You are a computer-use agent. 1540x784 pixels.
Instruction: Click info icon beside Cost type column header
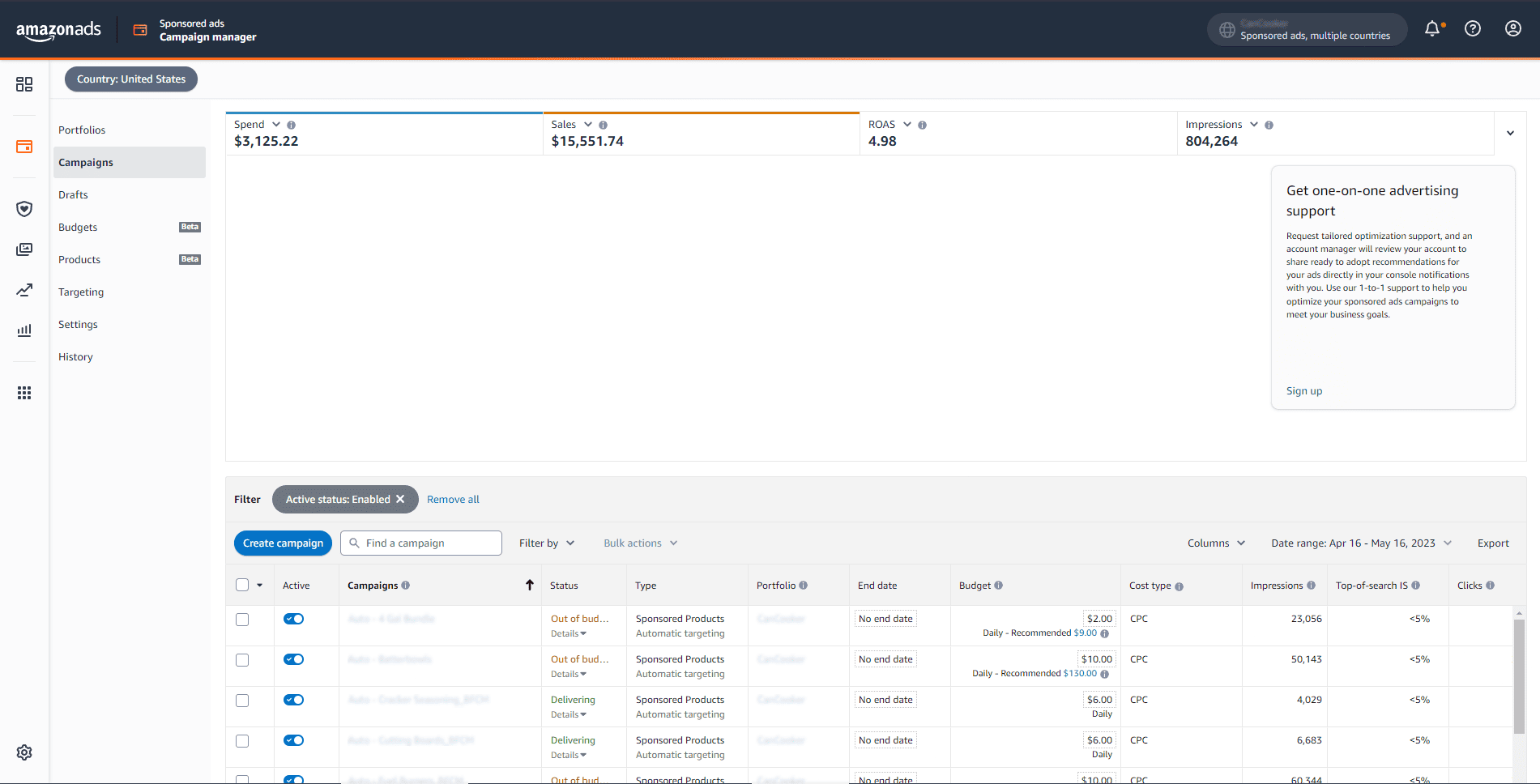pyautogui.click(x=1179, y=586)
